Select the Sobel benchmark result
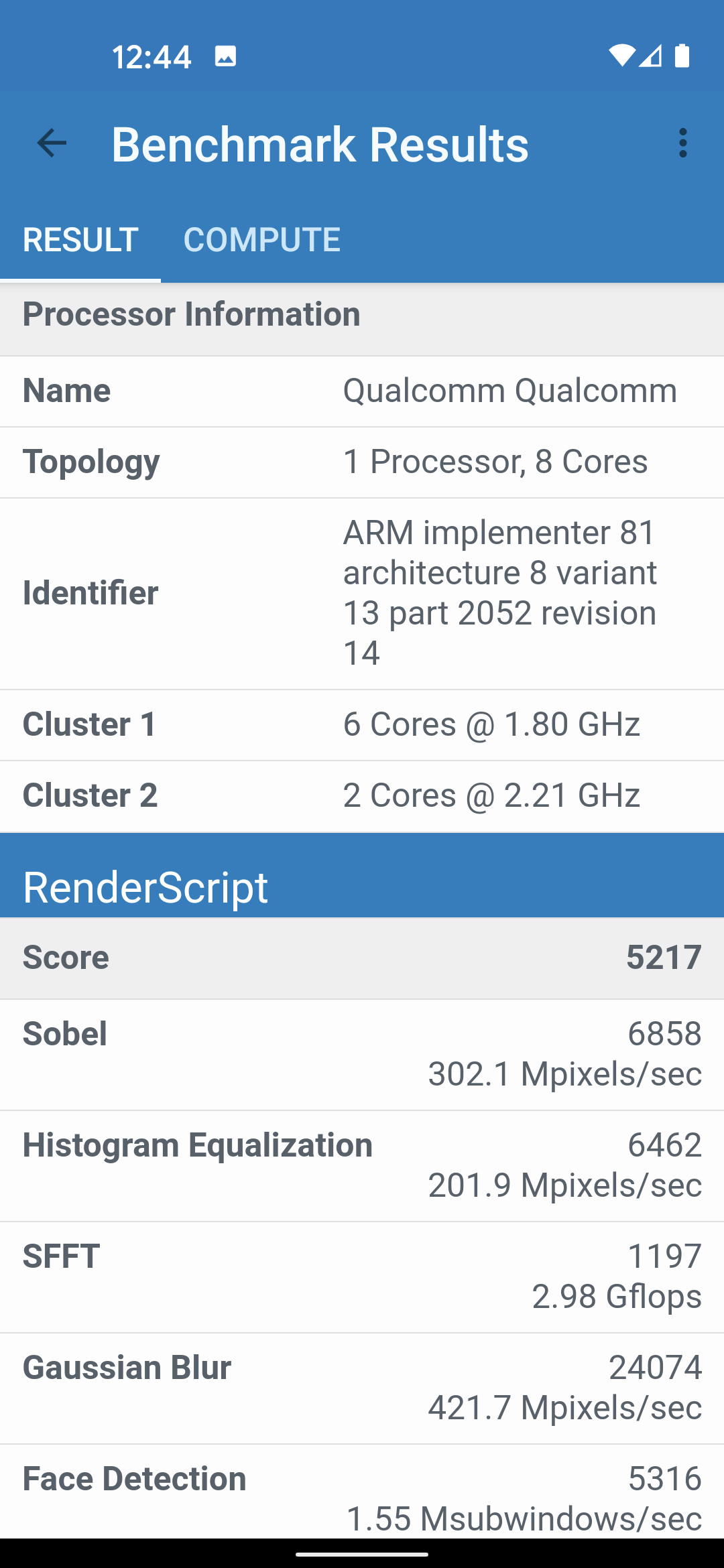The height and width of the screenshot is (1568, 724). (x=362, y=1055)
